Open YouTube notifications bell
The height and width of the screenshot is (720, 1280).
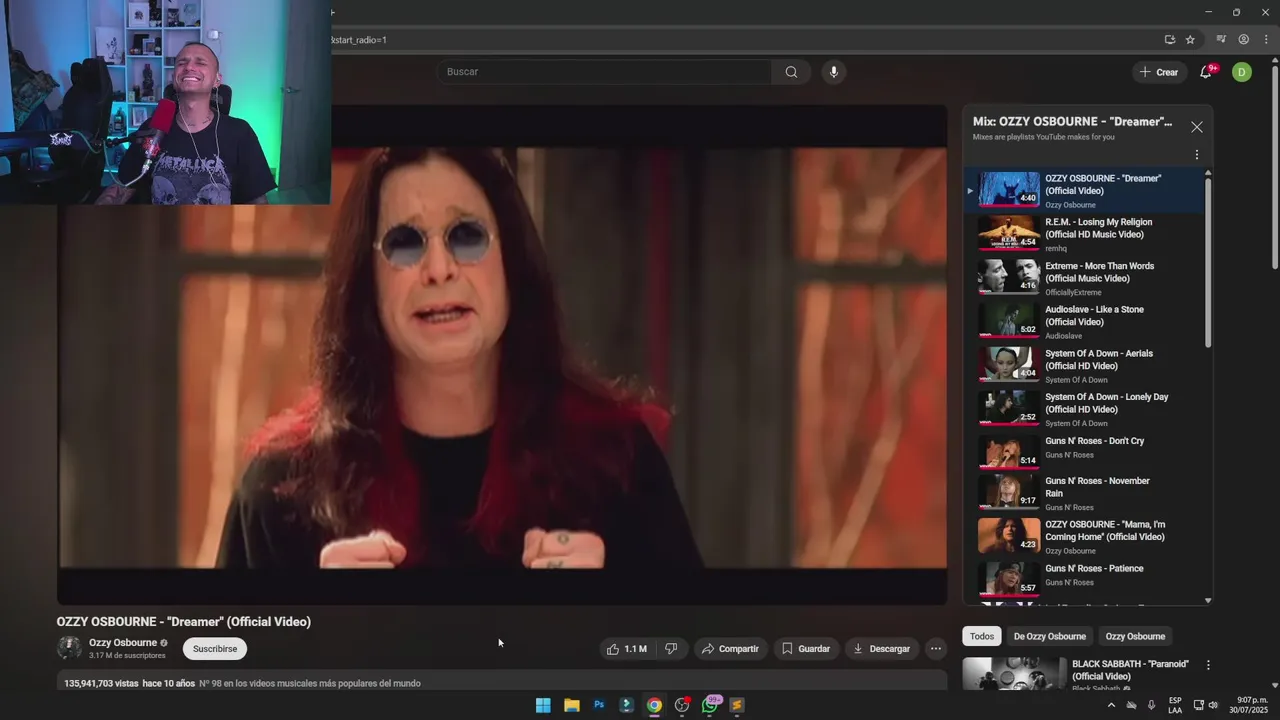click(1206, 72)
